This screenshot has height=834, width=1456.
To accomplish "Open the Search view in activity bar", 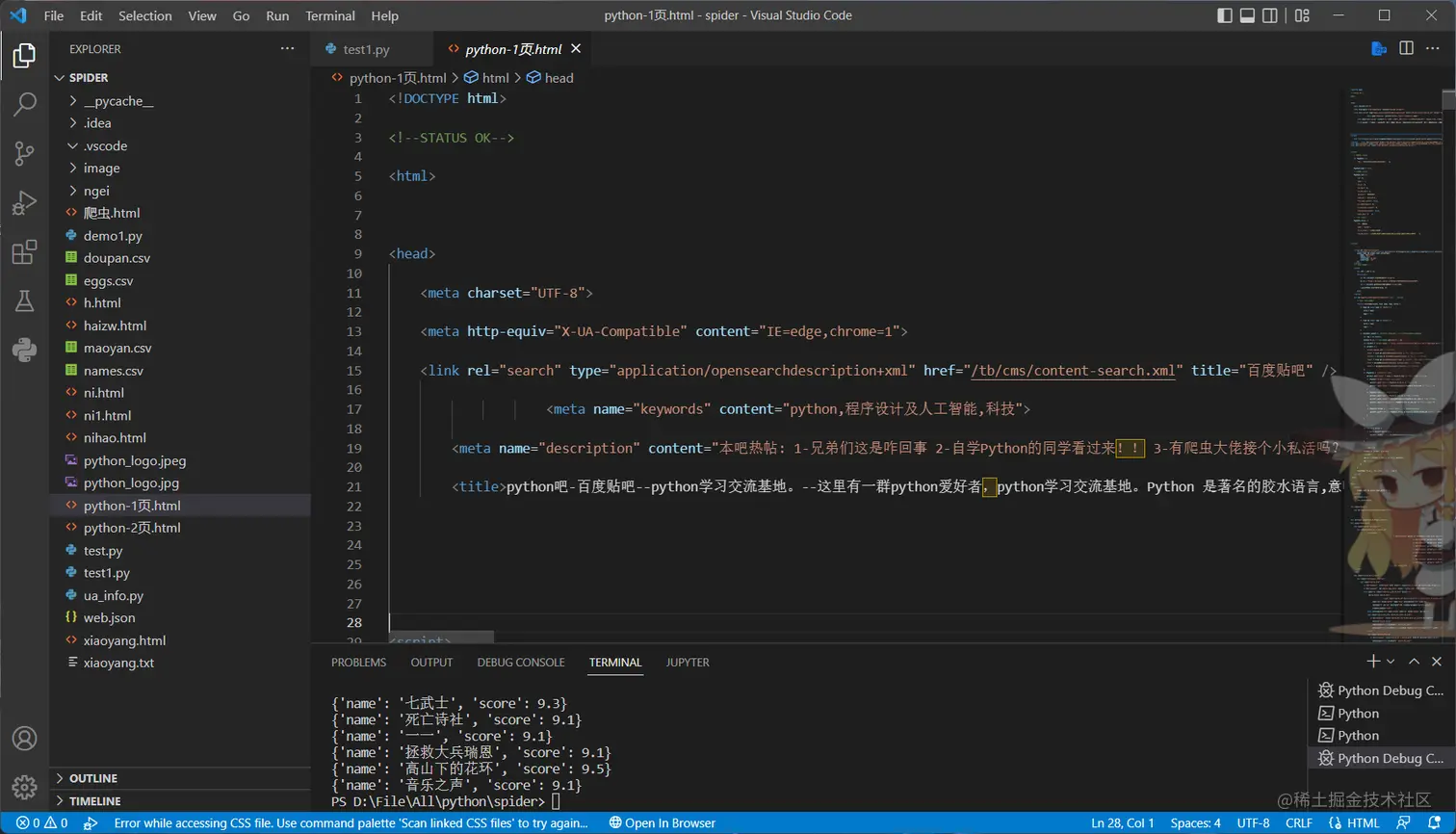I will point(24,104).
